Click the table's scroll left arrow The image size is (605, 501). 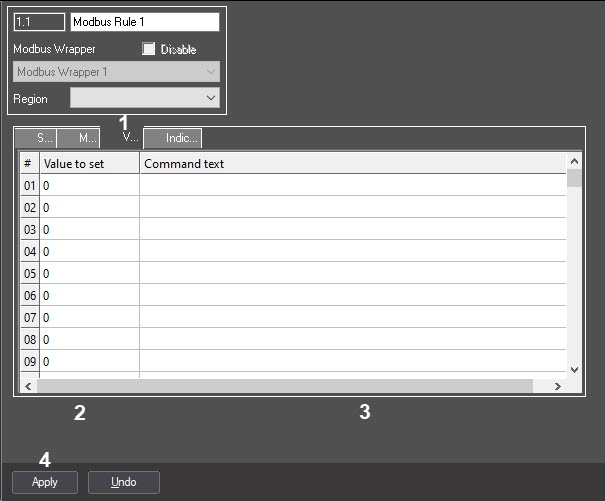pos(28,386)
